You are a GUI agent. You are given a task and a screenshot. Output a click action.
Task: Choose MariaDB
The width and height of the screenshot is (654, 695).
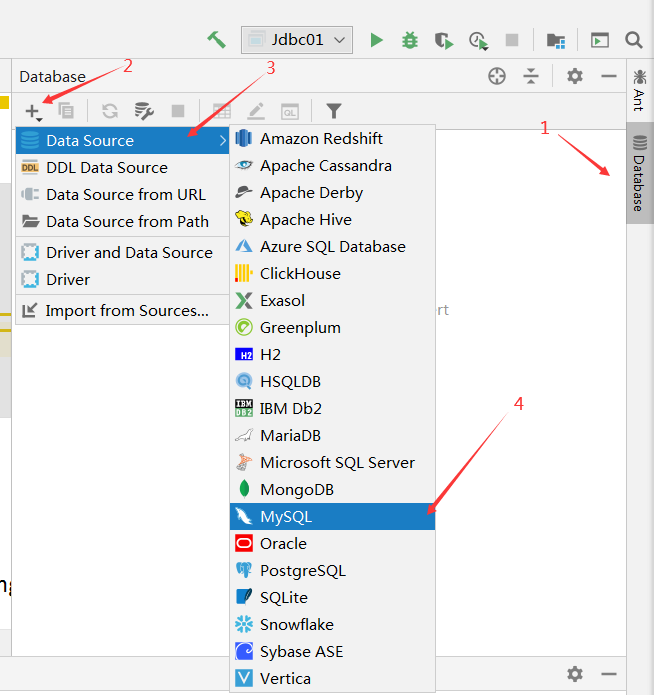pos(333,436)
